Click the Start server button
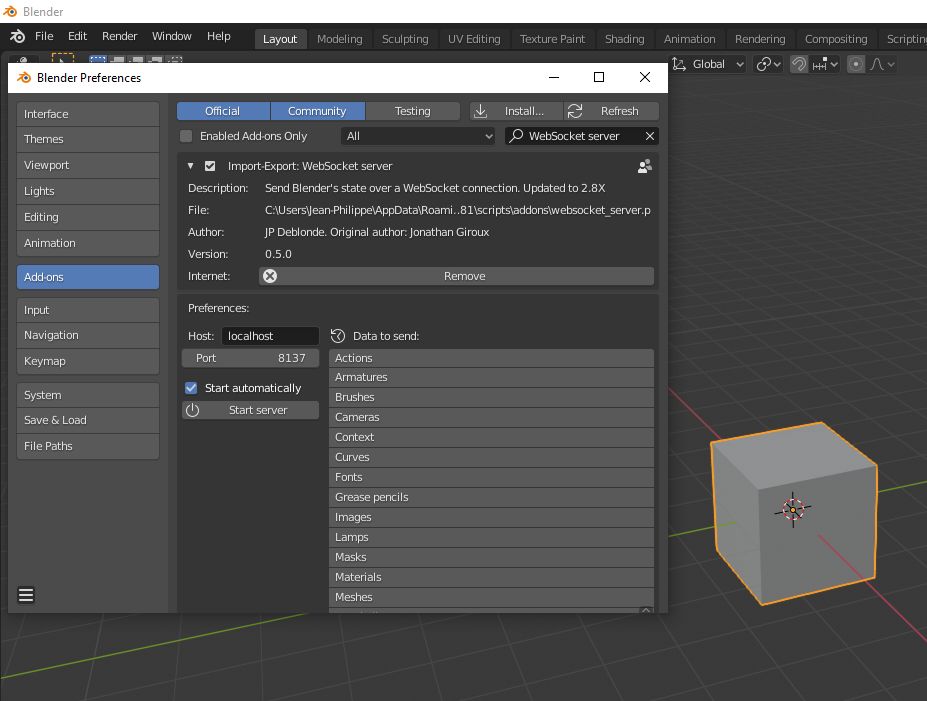 click(250, 410)
